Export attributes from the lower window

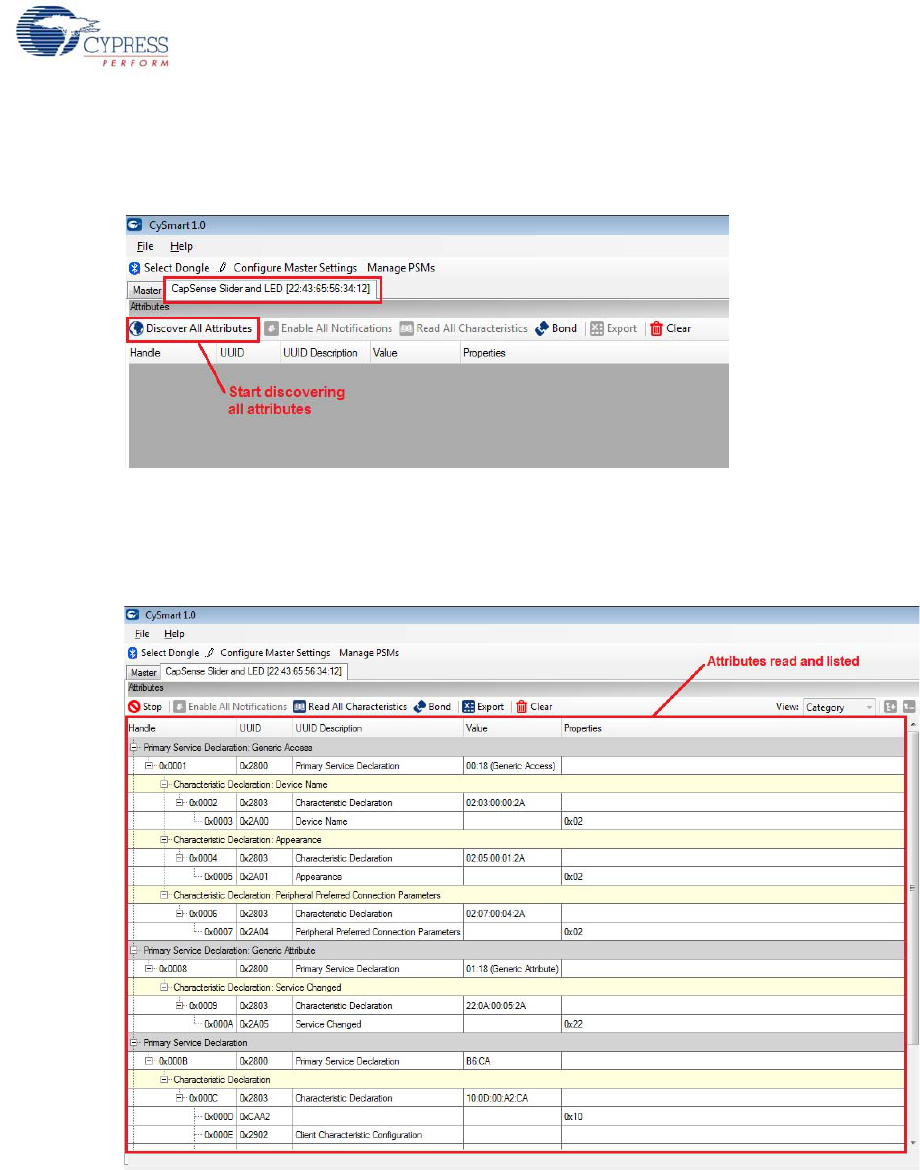pos(483,707)
